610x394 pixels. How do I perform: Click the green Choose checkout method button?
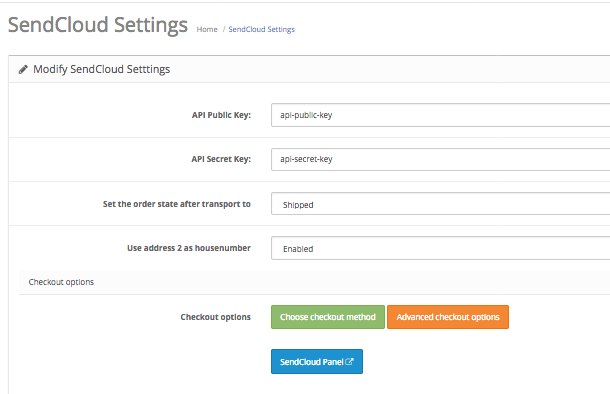[x=328, y=317]
